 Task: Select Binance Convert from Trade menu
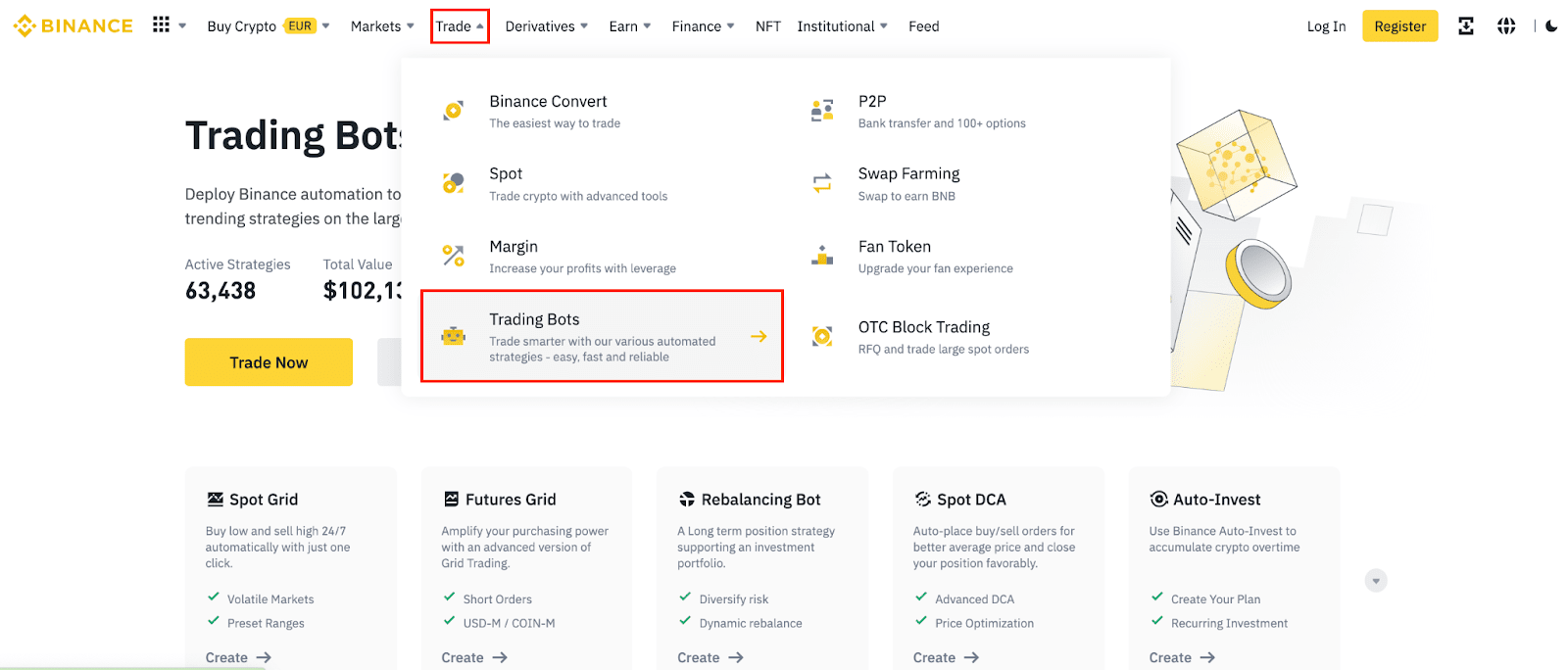(602, 111)
